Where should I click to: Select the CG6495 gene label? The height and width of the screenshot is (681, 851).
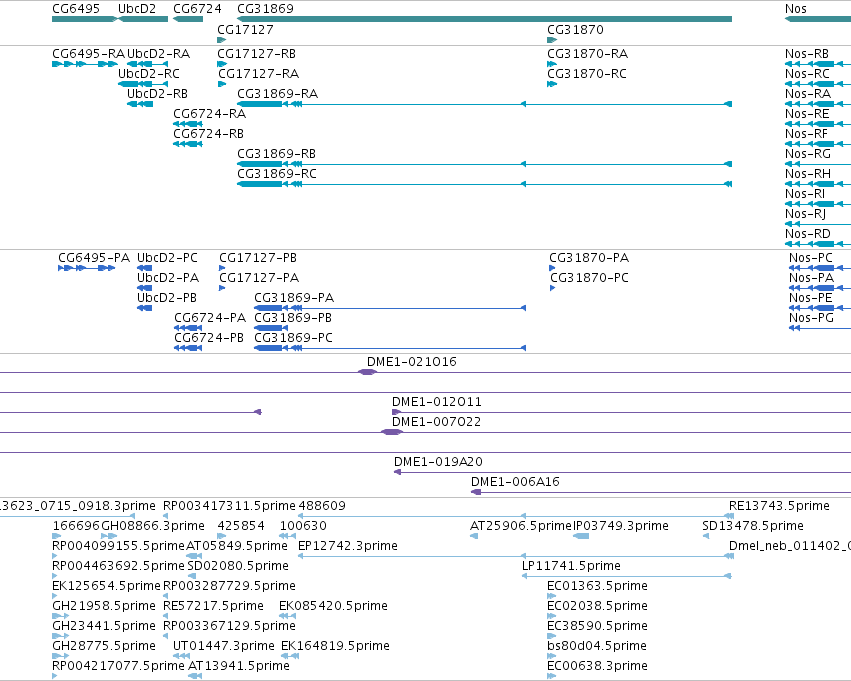[76, 9]
